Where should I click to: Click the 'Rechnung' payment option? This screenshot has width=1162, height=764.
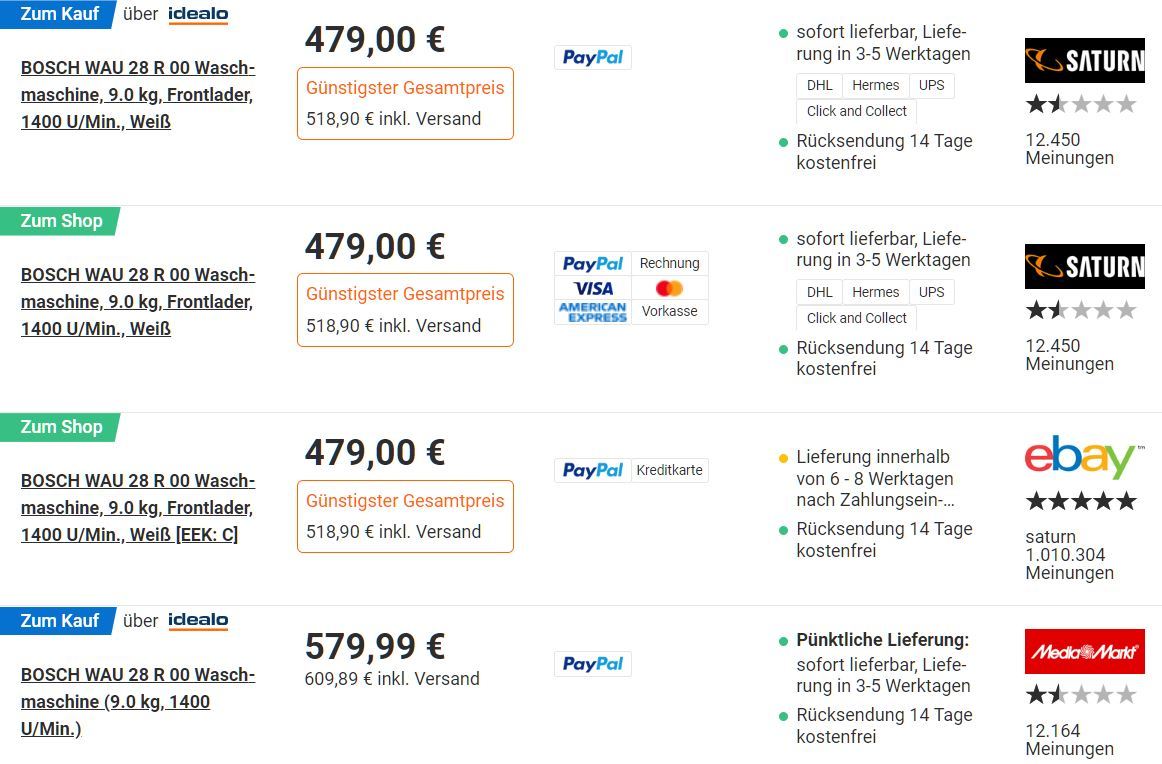tap(669, 263)
